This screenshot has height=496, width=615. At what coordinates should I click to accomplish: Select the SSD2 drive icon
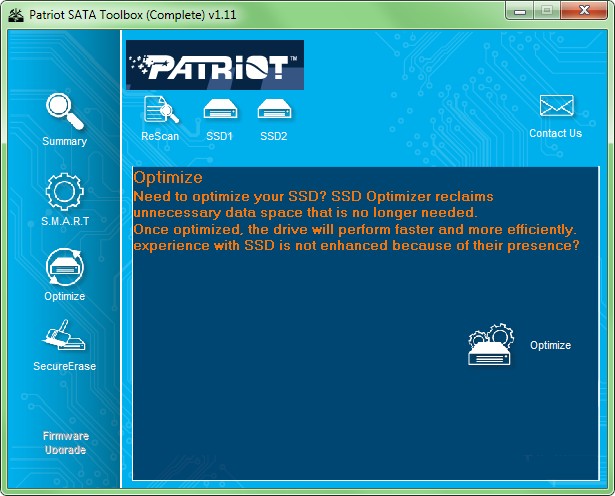click(x=274, y=109)
